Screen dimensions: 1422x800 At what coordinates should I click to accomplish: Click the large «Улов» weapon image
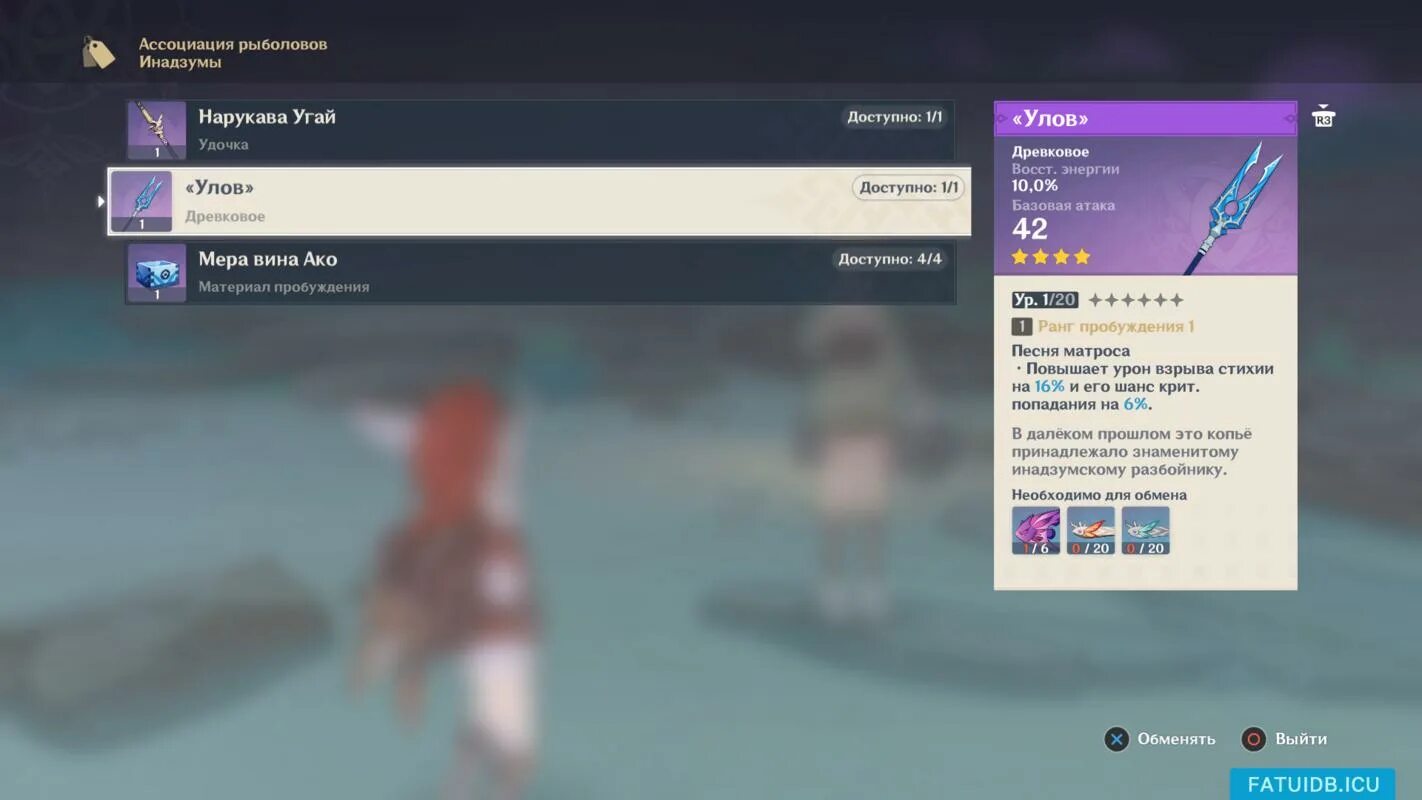1230,207
